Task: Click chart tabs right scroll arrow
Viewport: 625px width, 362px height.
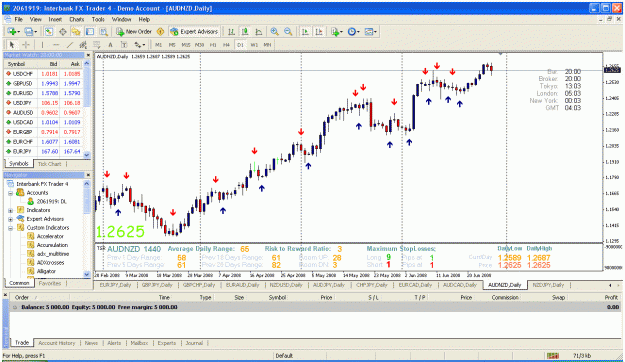Action: 619,285
